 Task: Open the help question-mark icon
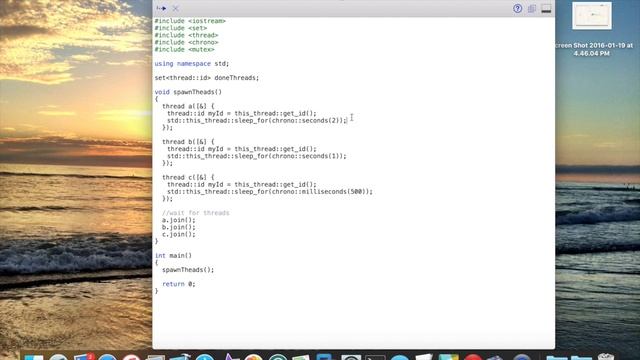tap(518, 9)
